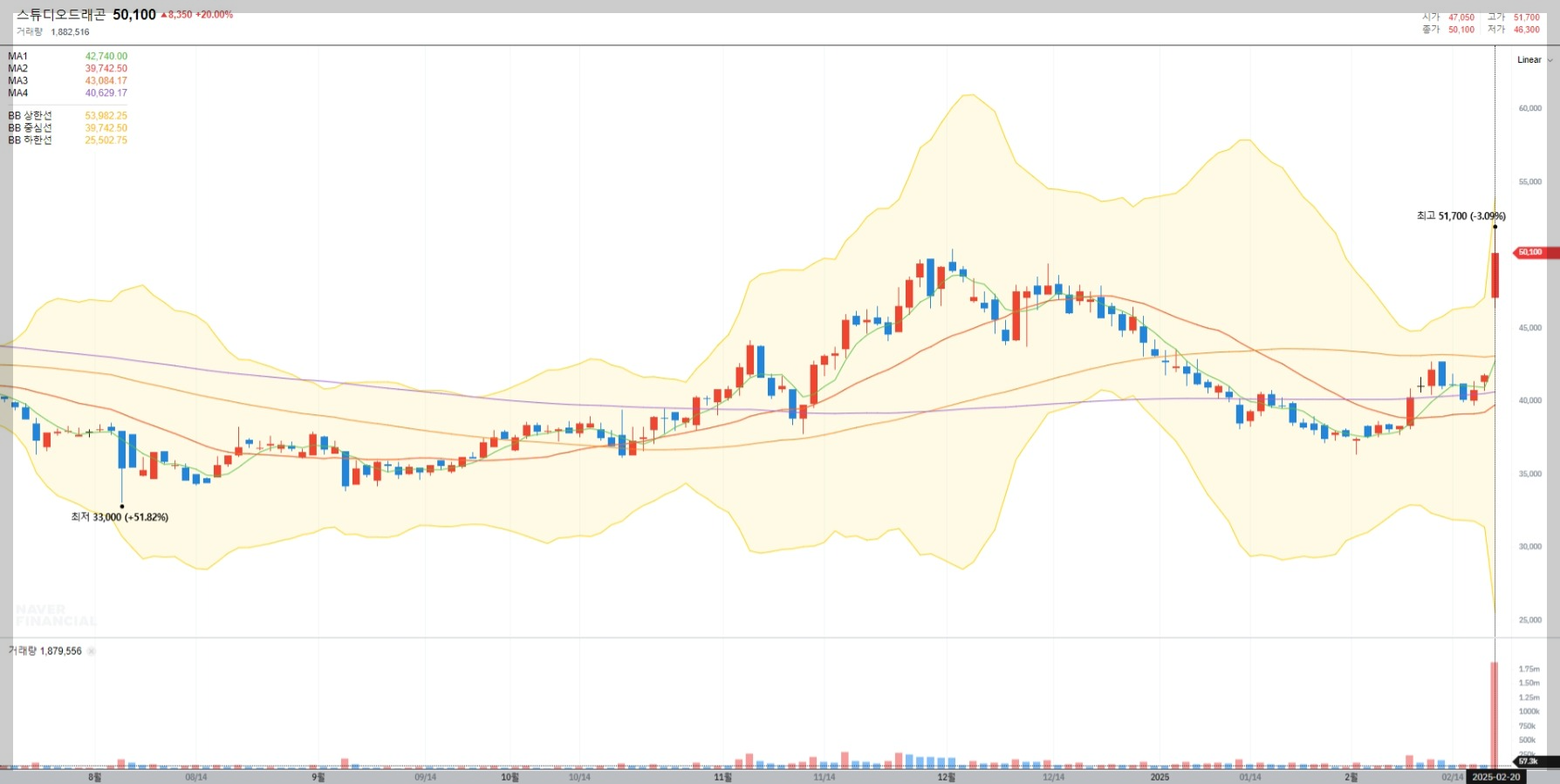Click the 30,000 price axis label
Viewport: 1560px width, 784px height.
click(x=1530, y=547)
